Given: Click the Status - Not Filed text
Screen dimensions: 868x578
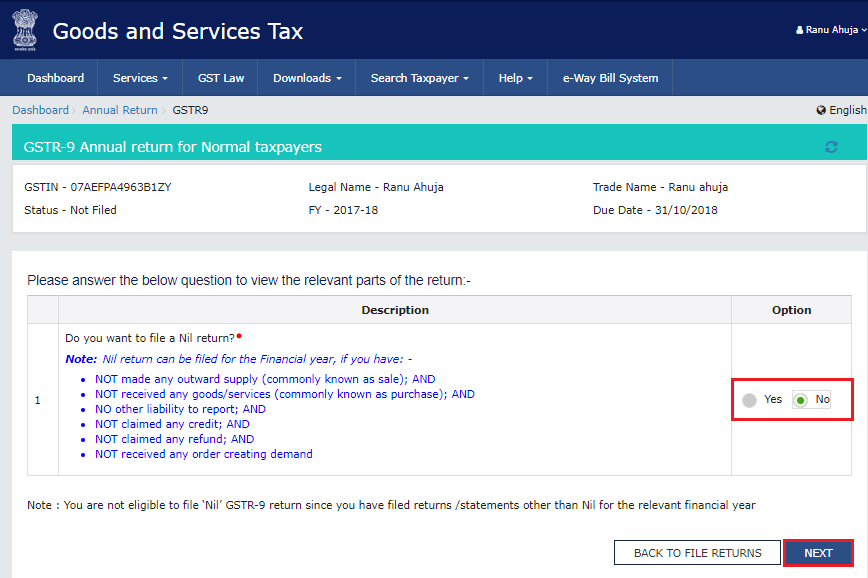Looking at the screenshot, I should [70, 210].
